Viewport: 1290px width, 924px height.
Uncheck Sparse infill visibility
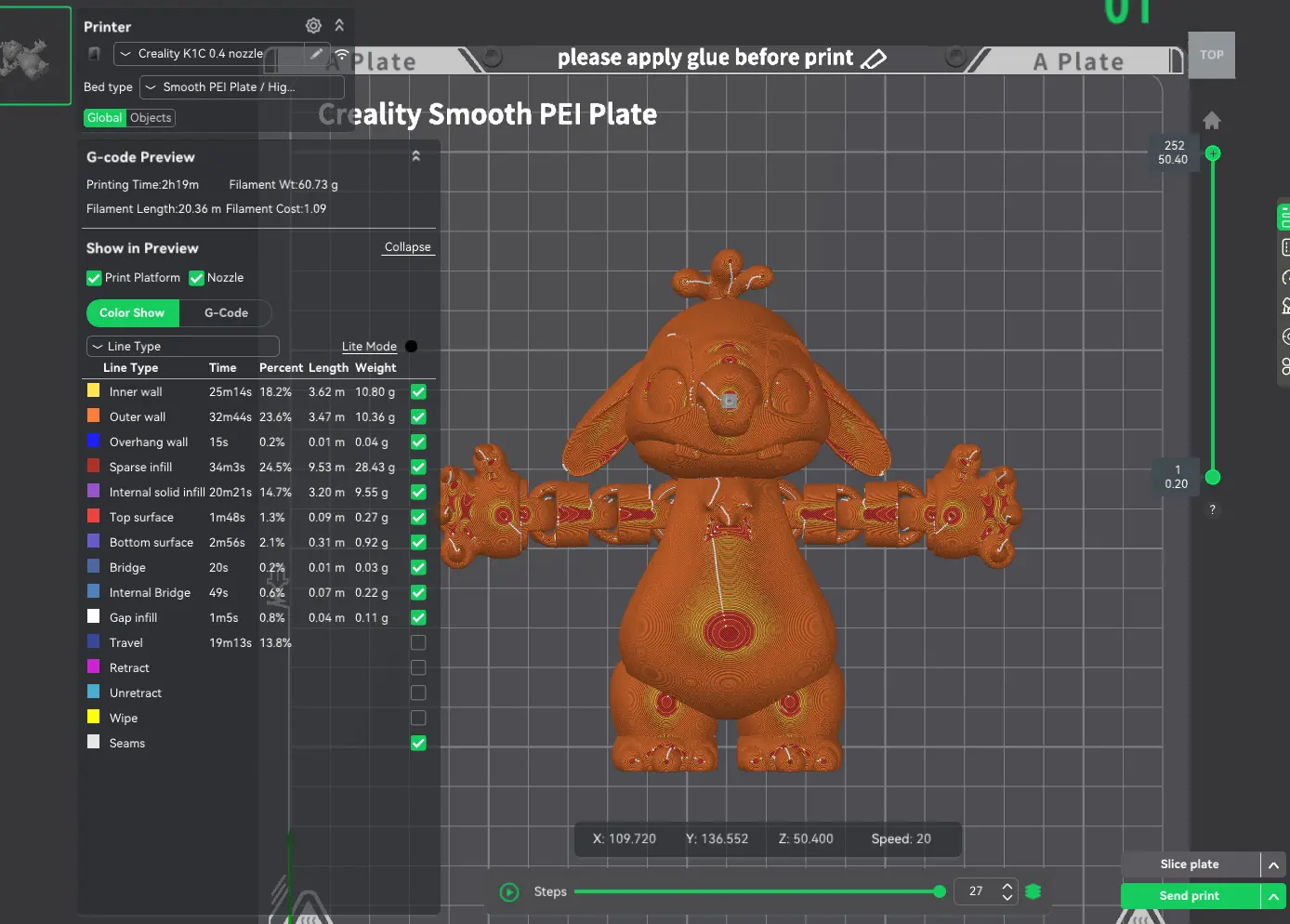418,468
